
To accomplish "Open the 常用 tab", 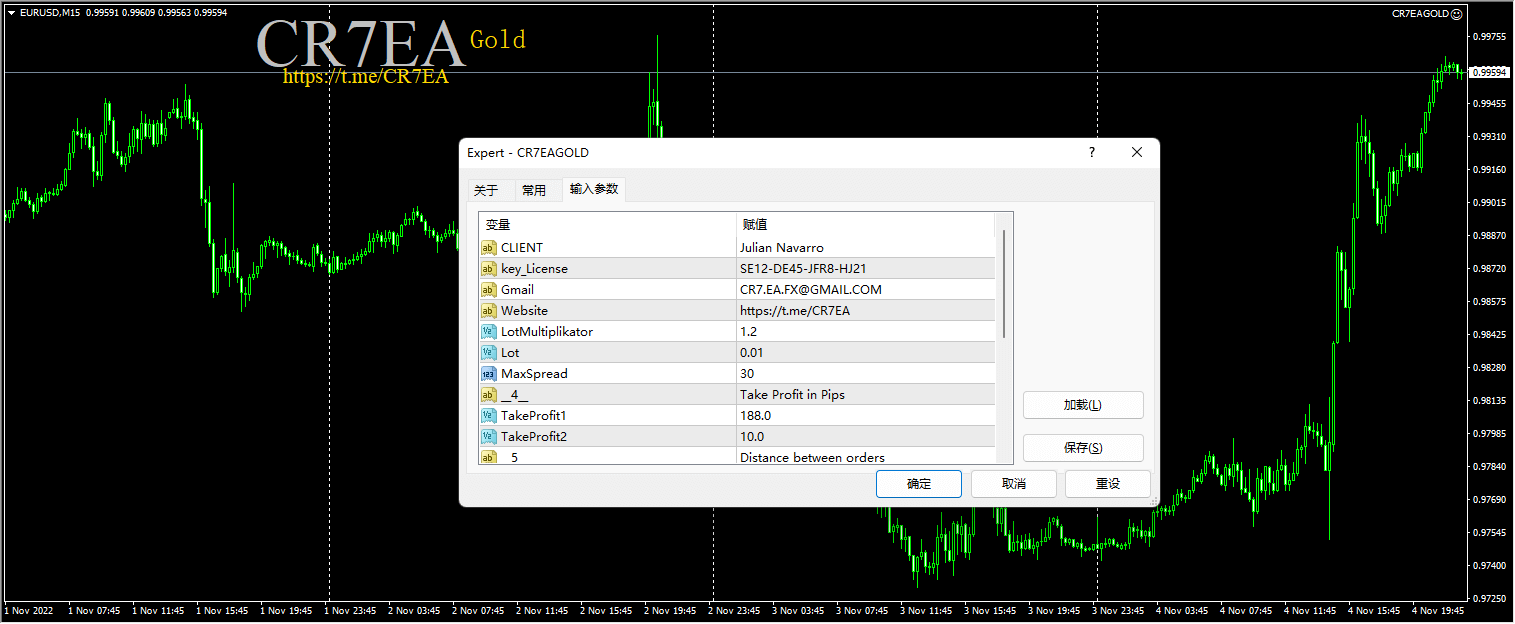I will click(x=534, y=191).
